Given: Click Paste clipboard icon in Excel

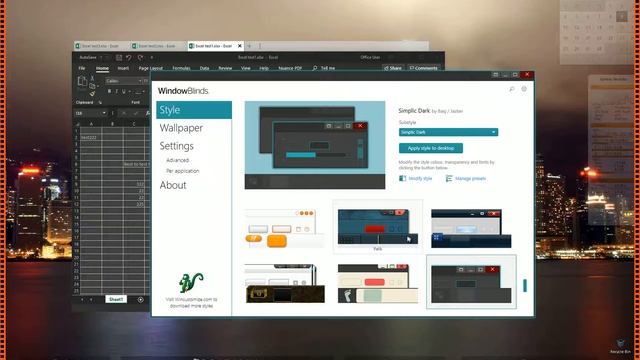Looking at the screenshot, I should click(82, 82).
